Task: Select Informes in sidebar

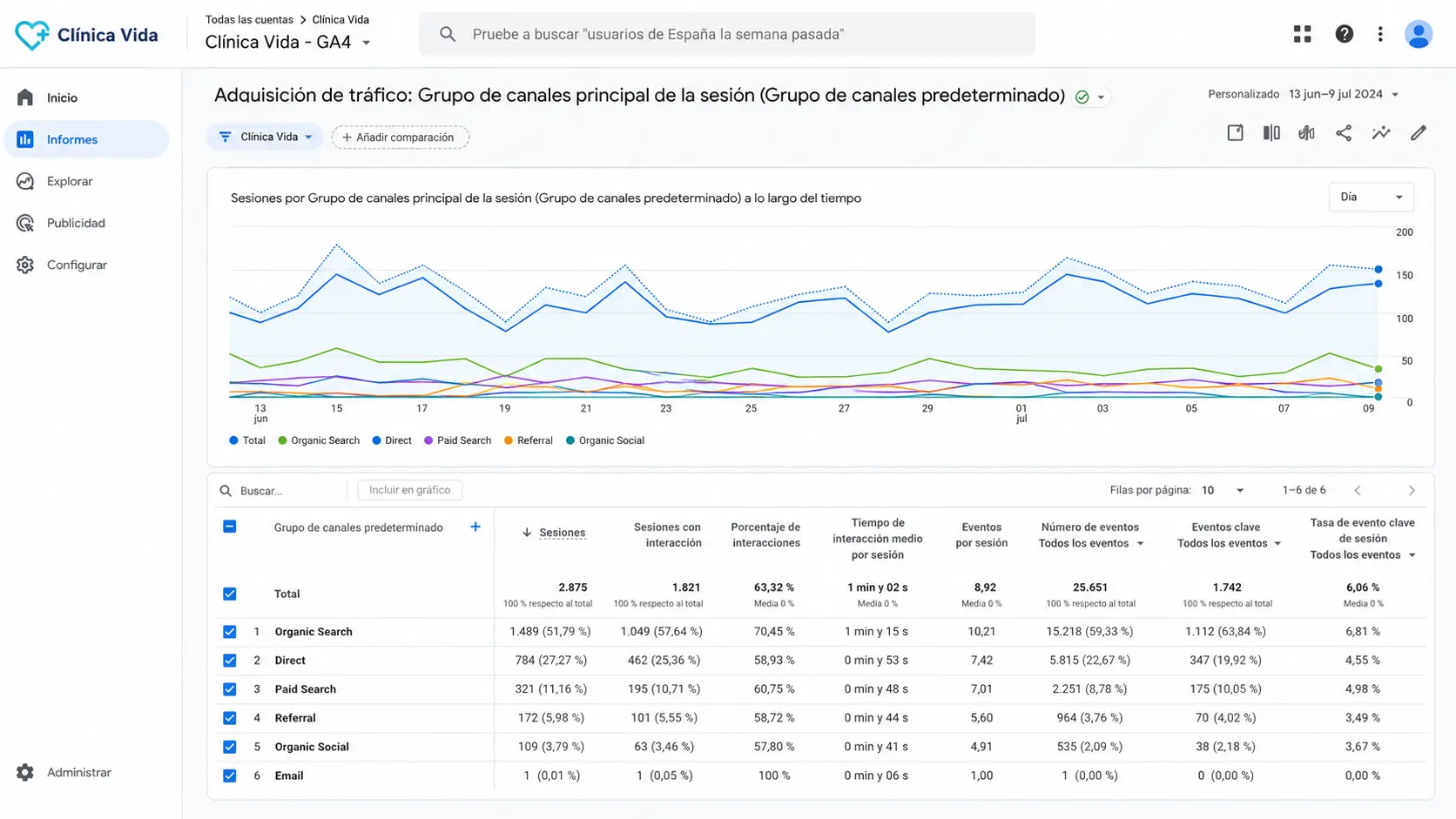Action: 87,139
